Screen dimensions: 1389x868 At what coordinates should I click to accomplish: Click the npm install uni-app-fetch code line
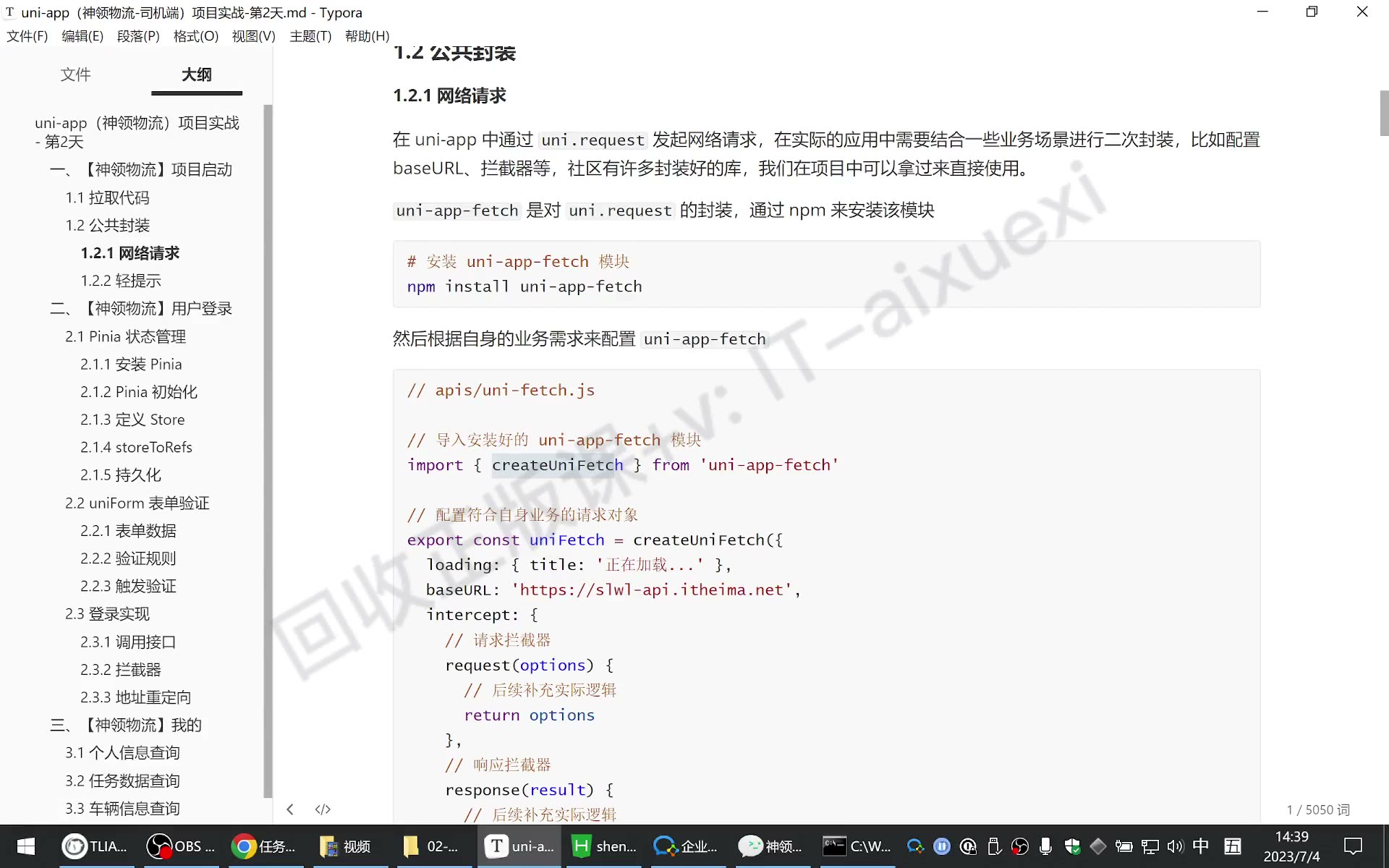coord(524,286)
